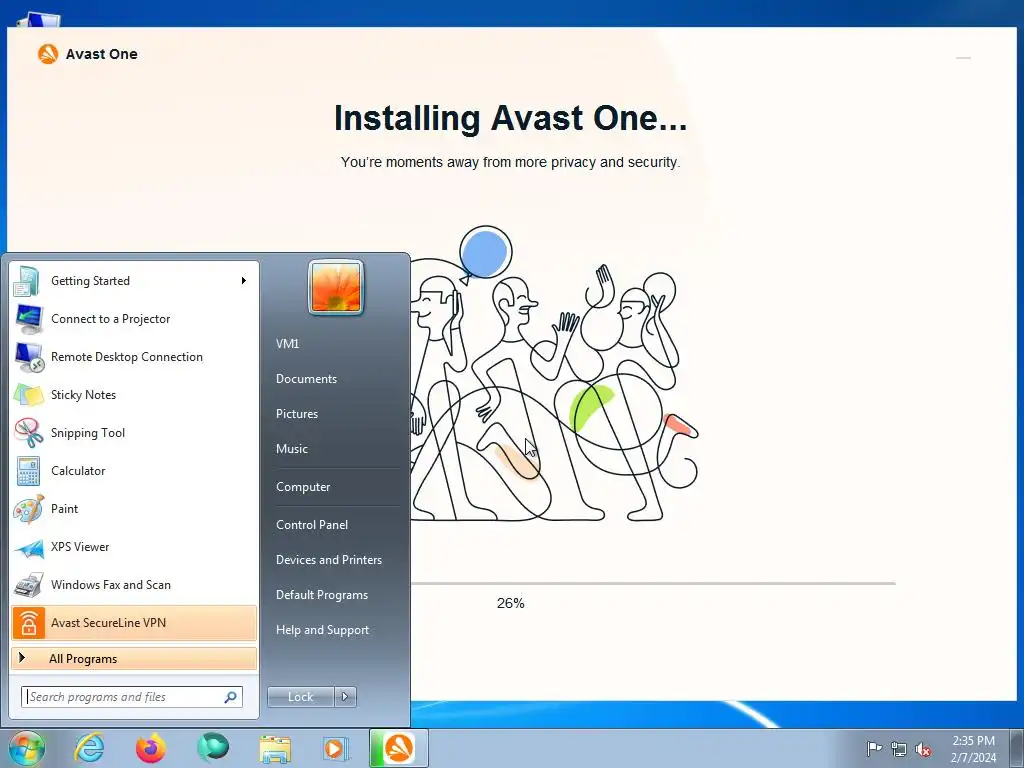Viewport: 1024px width, 768px height.
Task: Open Default Programs
Action: pos(321,595)
